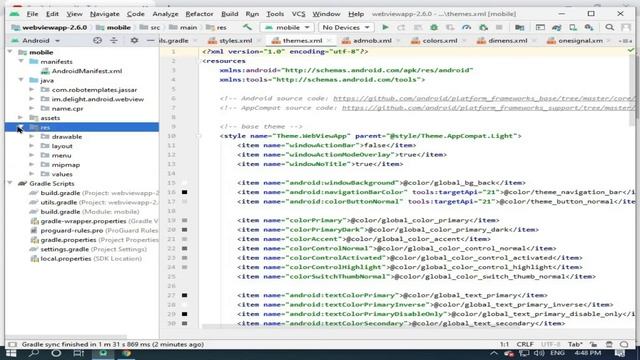Follow the Android source code GitHub link
The height and width of the screenshot is (360, 640).
pos(484,99)
